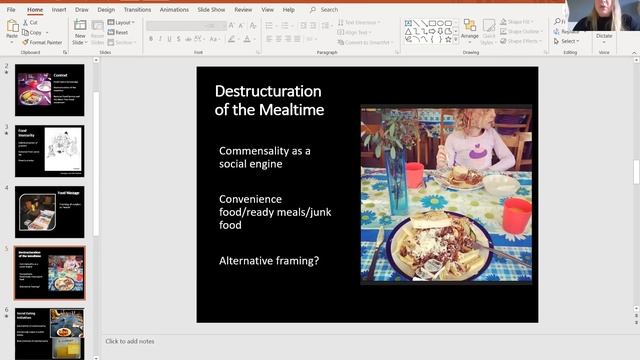Toggle strikethrough formatting
Screen dimensions: 640x360
click(188, 39)
